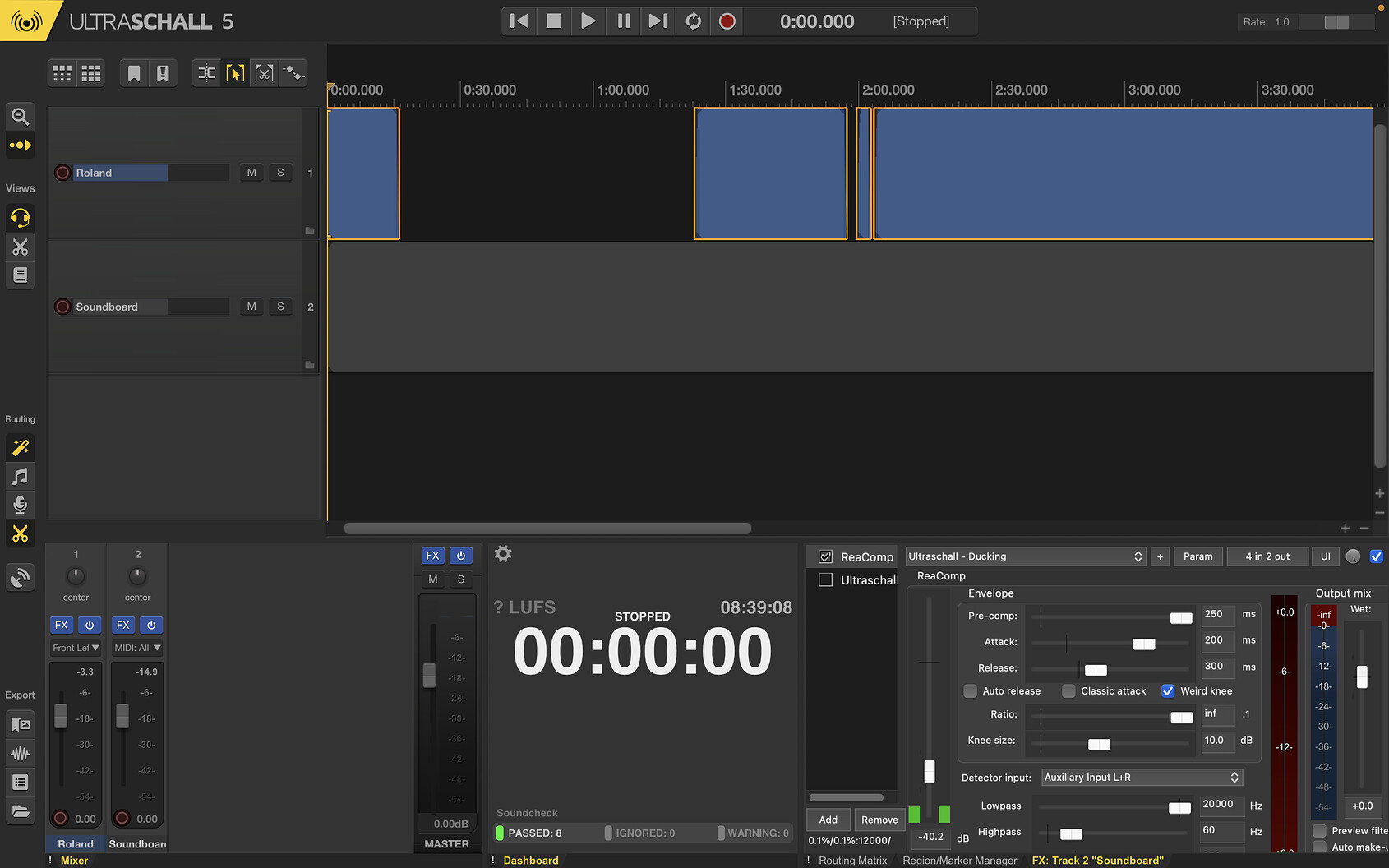
Task: Toggle the FX bypass checkbox beside UI button
Action: pyautogui.click(x=1377, y=556)
